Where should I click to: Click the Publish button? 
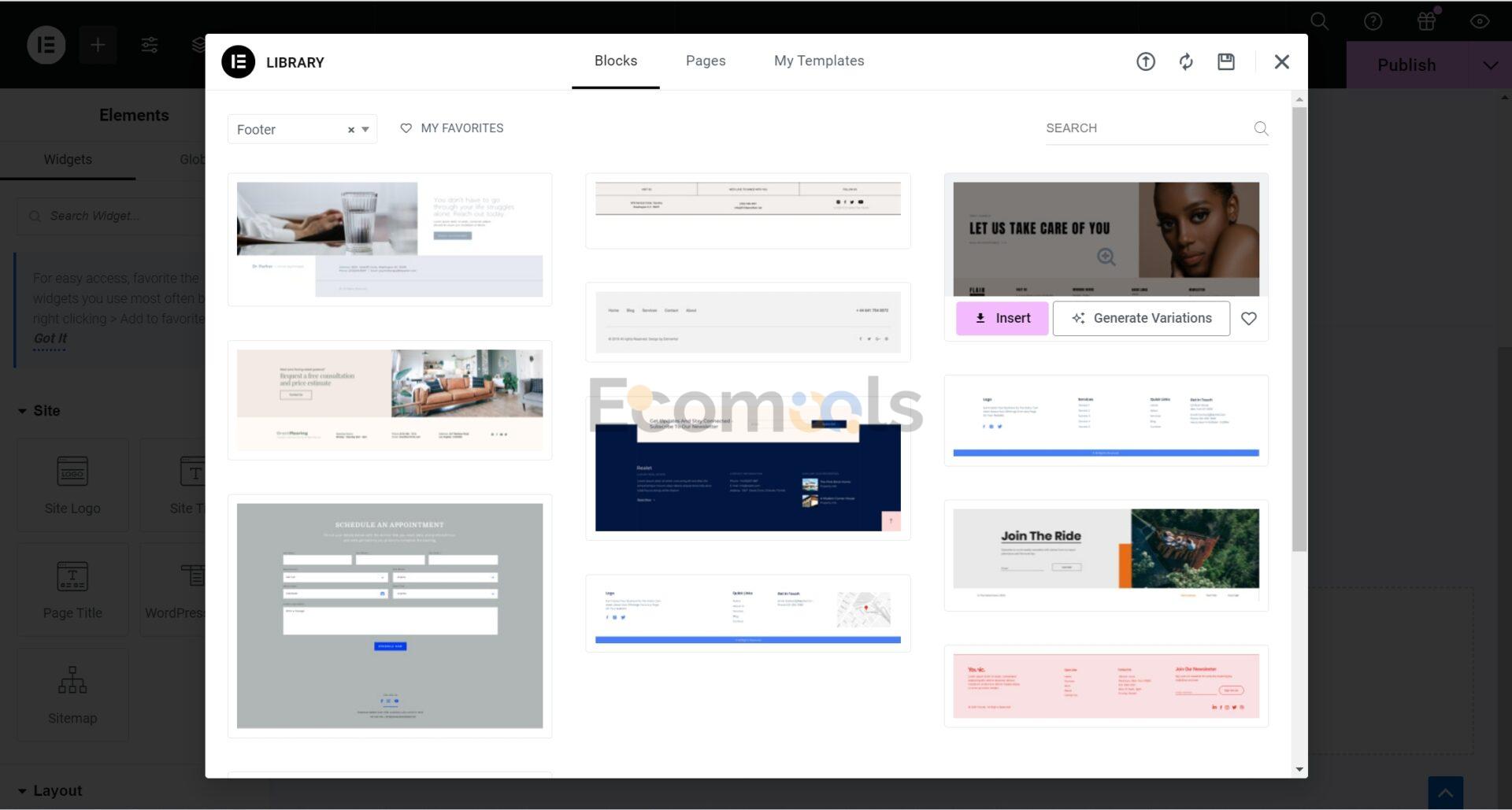1406,65
